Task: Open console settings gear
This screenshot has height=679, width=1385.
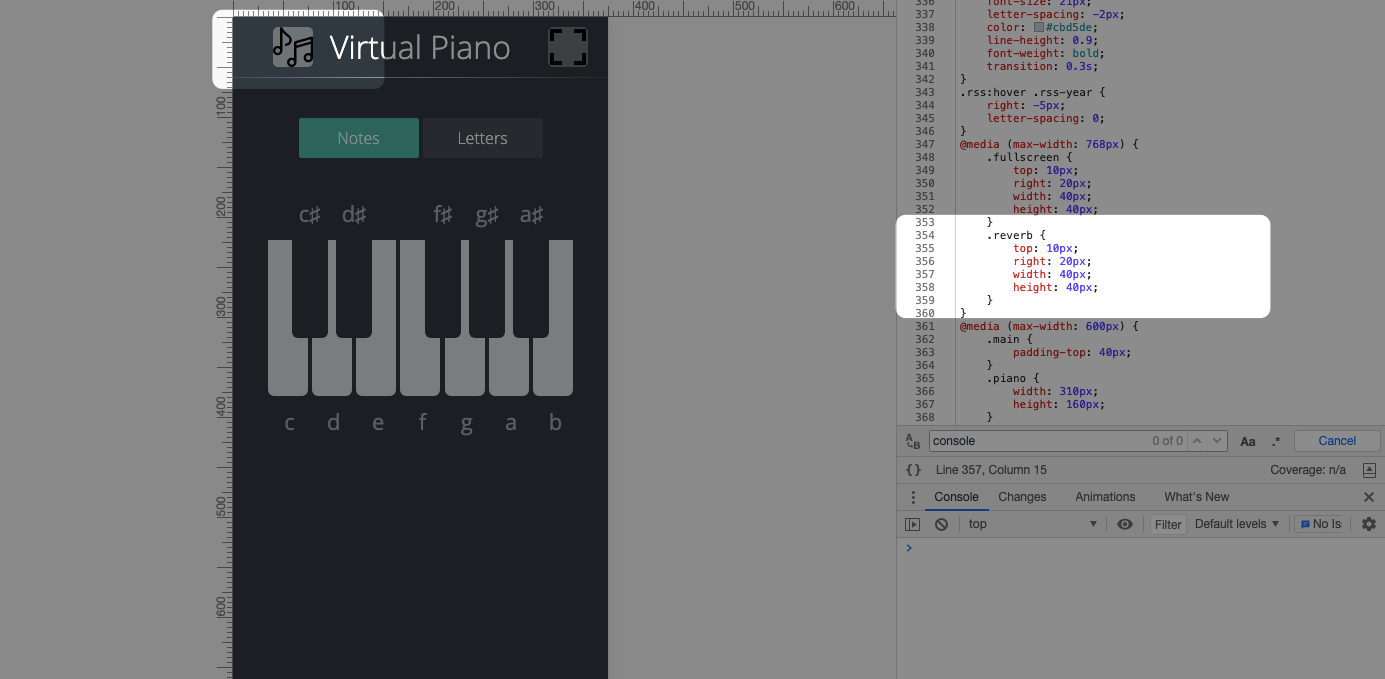Action: click(1369, 524)
